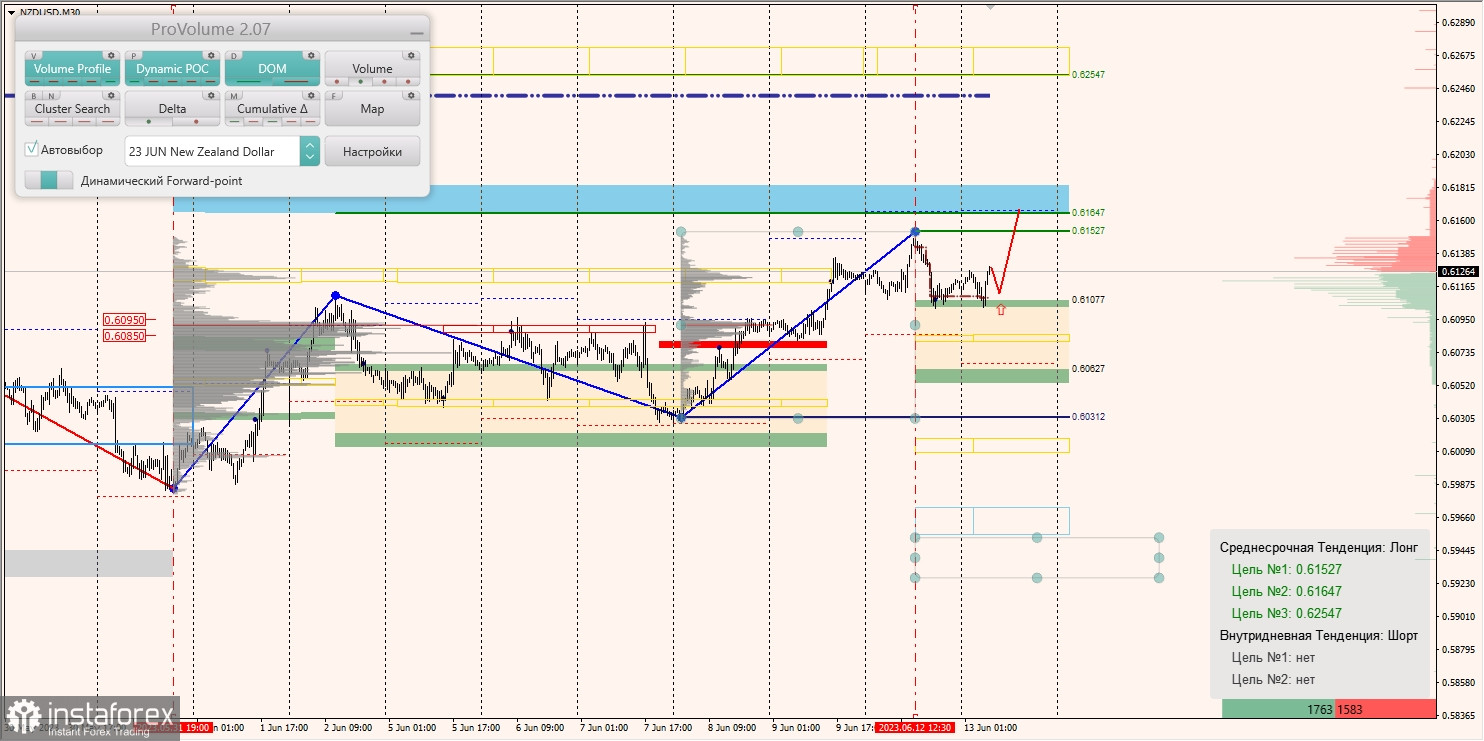Enable the Delta indicator

(x=172, y=109)
